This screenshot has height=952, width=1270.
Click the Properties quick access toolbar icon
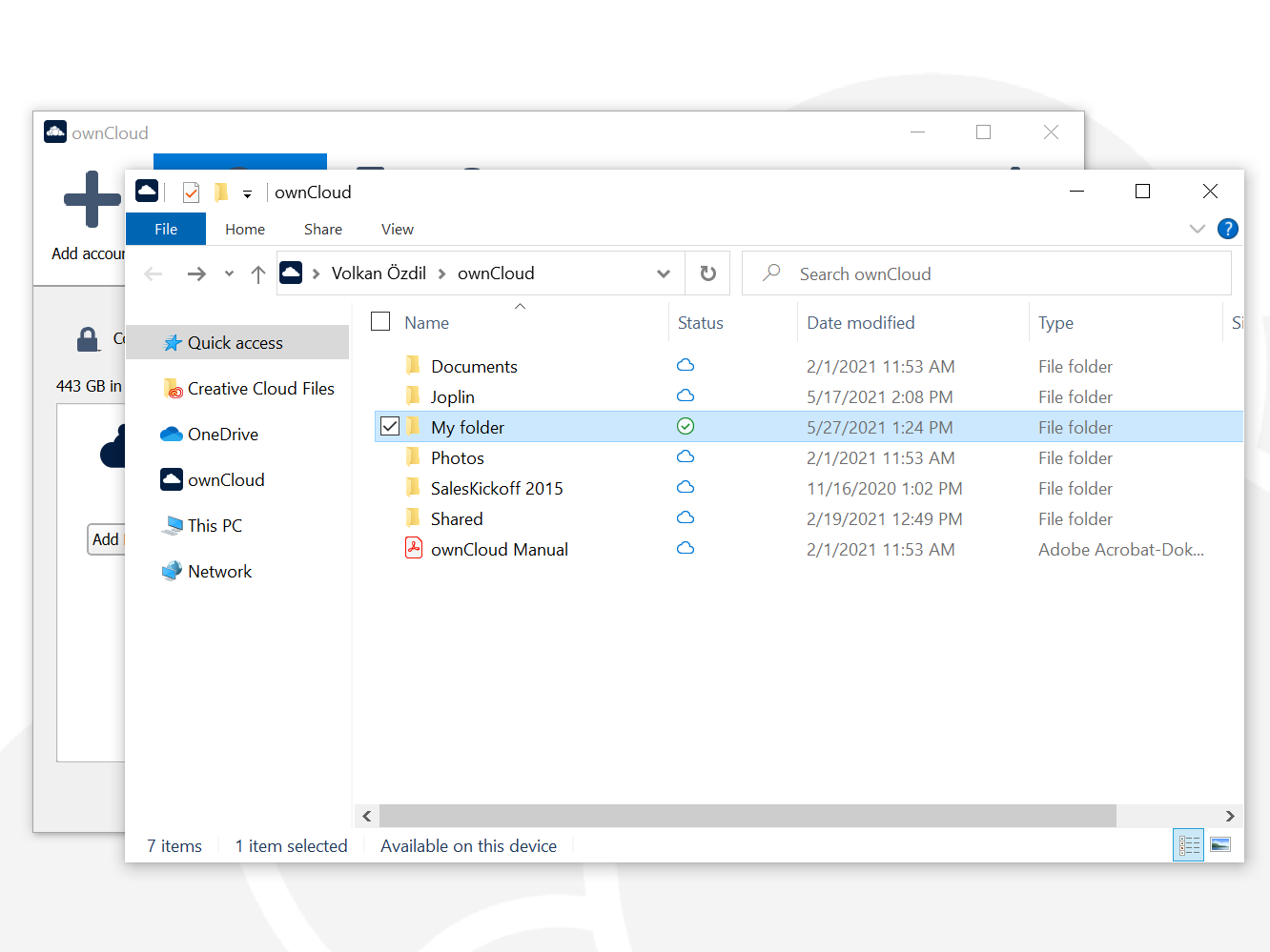pos(191,192)
